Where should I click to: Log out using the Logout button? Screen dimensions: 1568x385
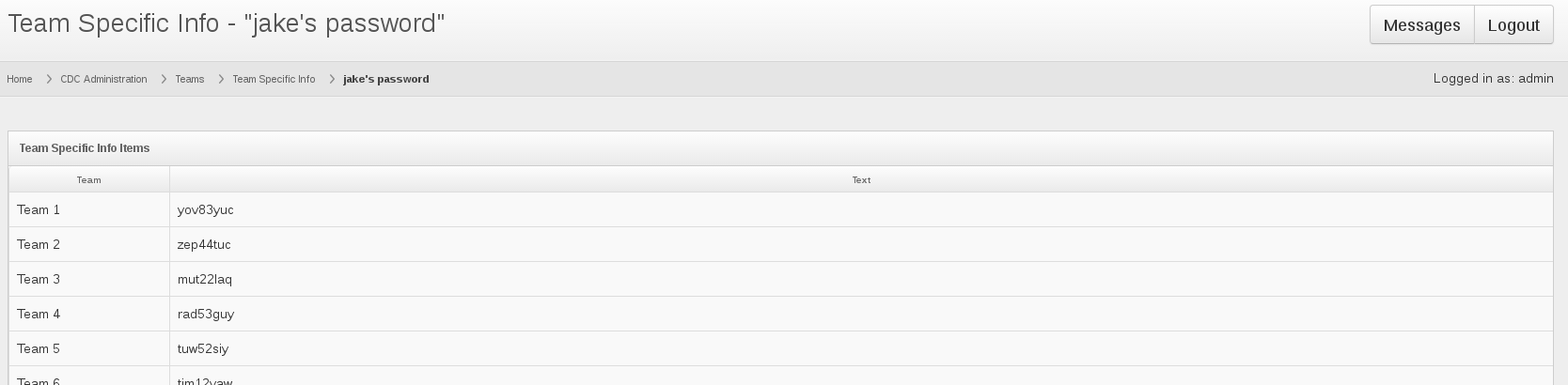(1513, 25)
